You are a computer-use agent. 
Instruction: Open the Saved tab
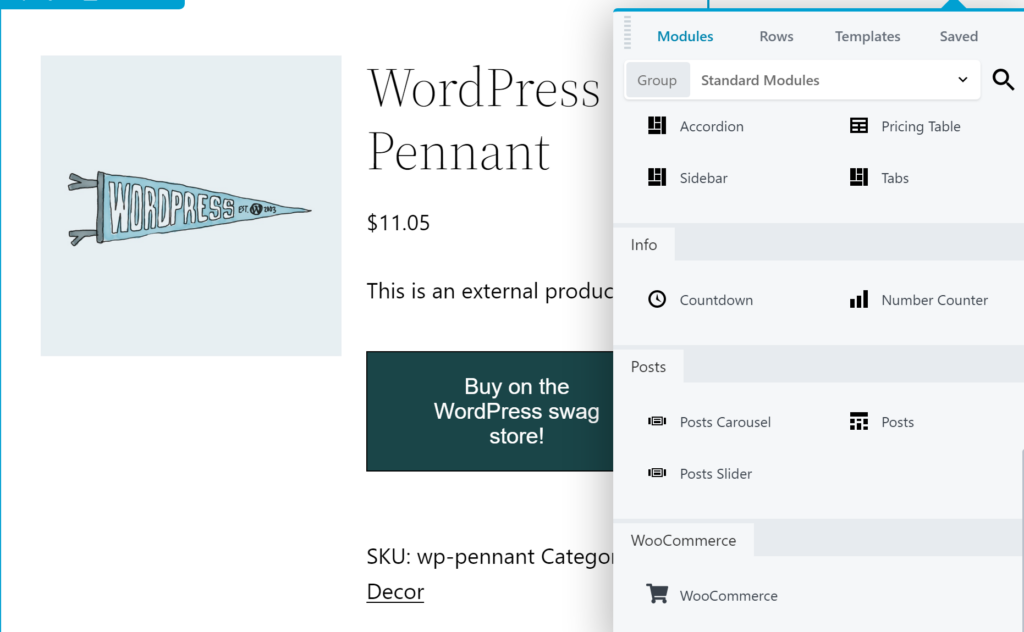[958, 36]
